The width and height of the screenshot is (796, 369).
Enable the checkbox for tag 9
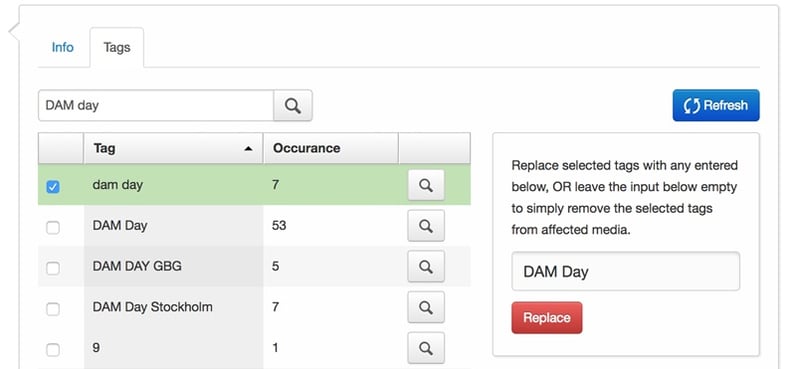(53, 349)
